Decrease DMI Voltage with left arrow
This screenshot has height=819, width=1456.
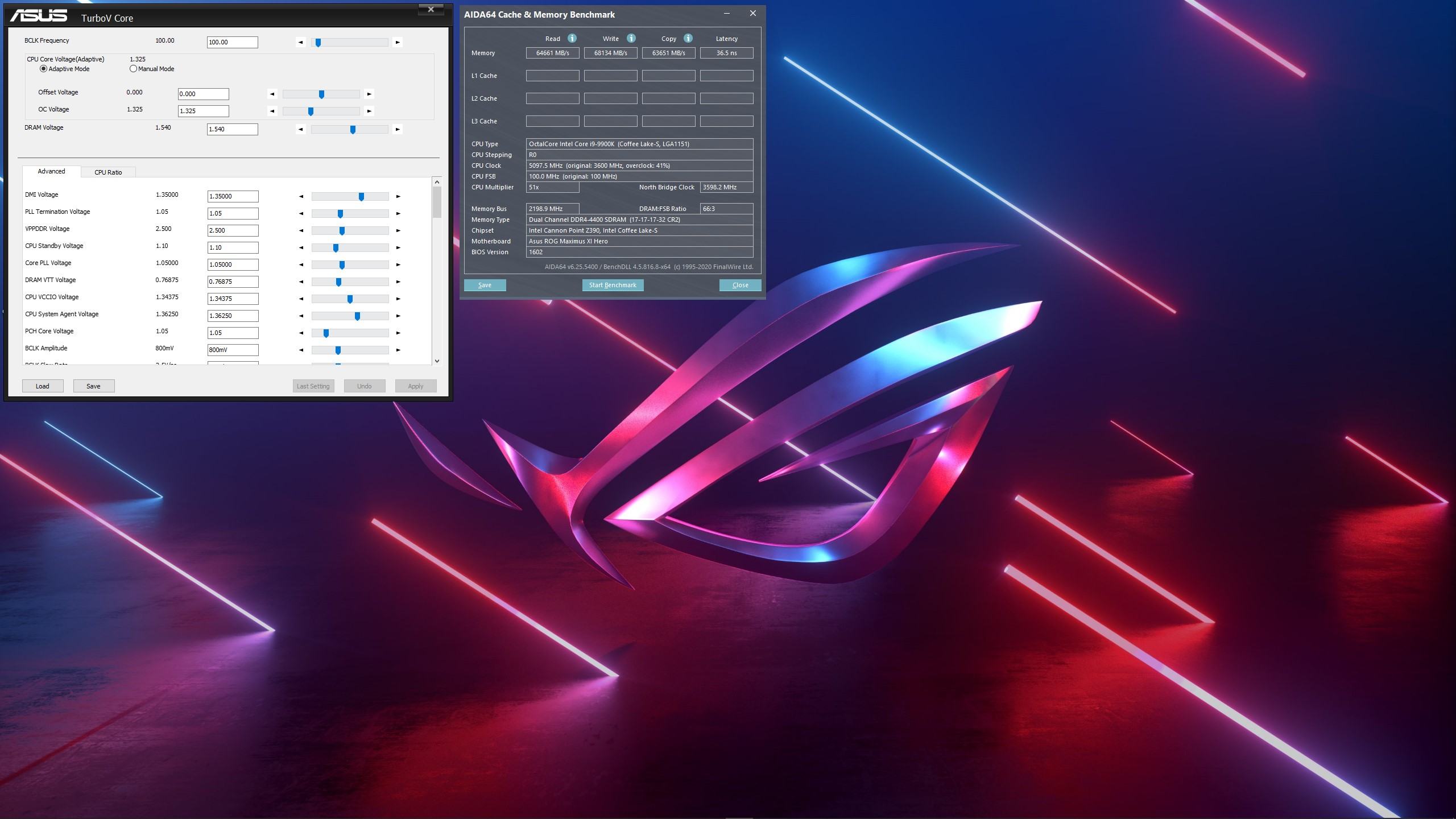(x=301, y=196)
